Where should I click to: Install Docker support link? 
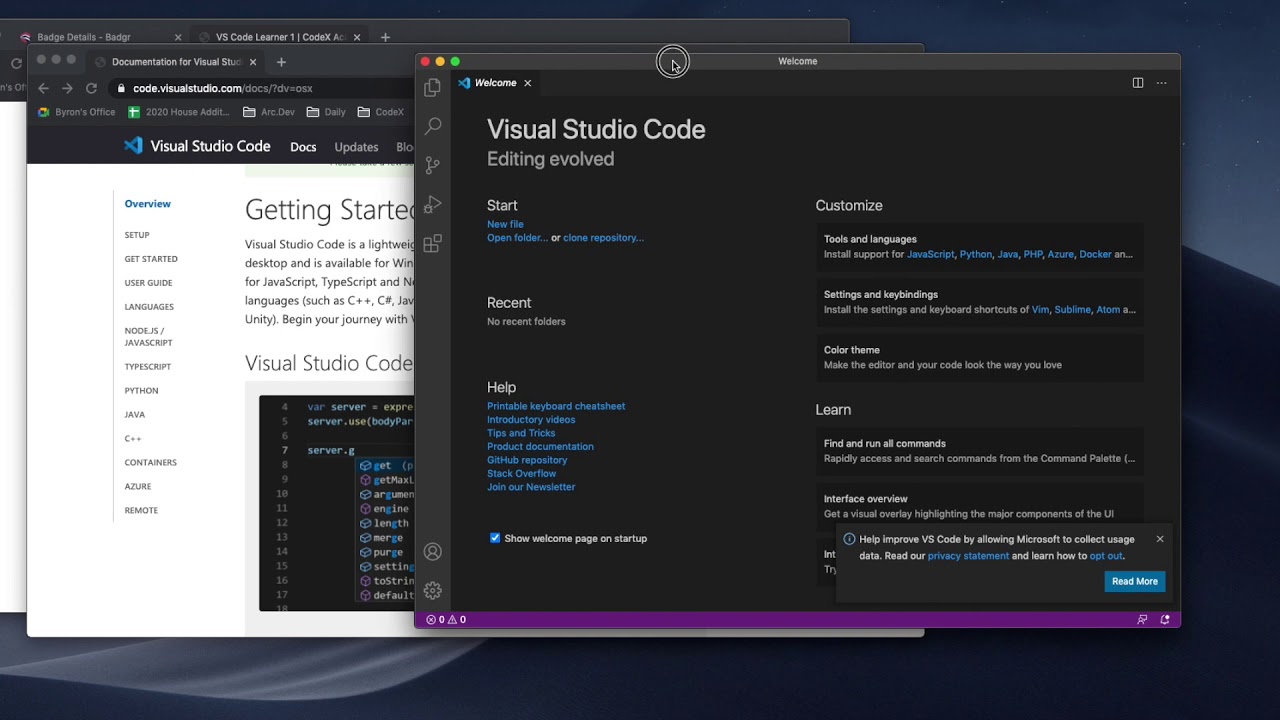1095,254
